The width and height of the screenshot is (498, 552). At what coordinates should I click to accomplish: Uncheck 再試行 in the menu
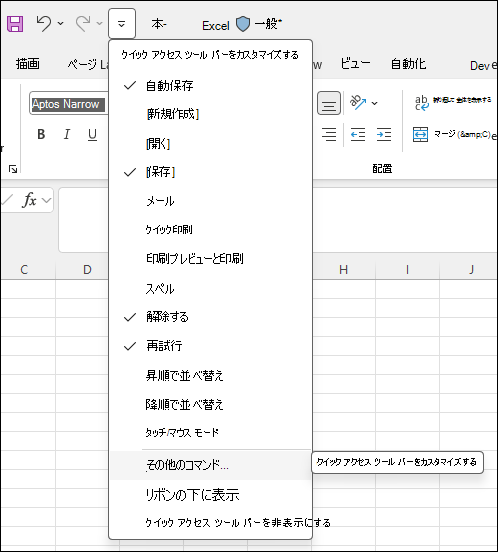coord(210,346)
